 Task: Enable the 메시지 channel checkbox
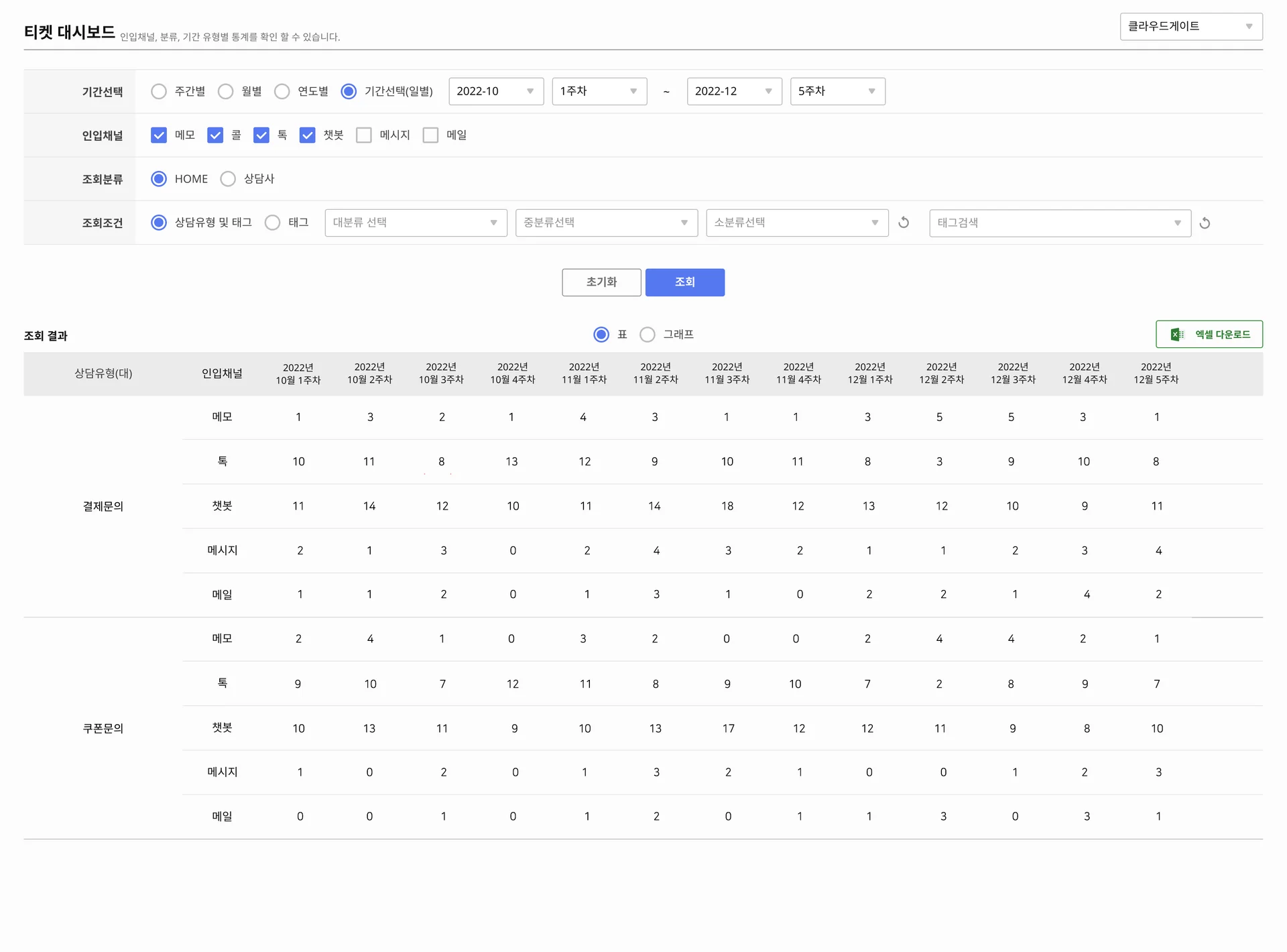click(x=364, y=135)
